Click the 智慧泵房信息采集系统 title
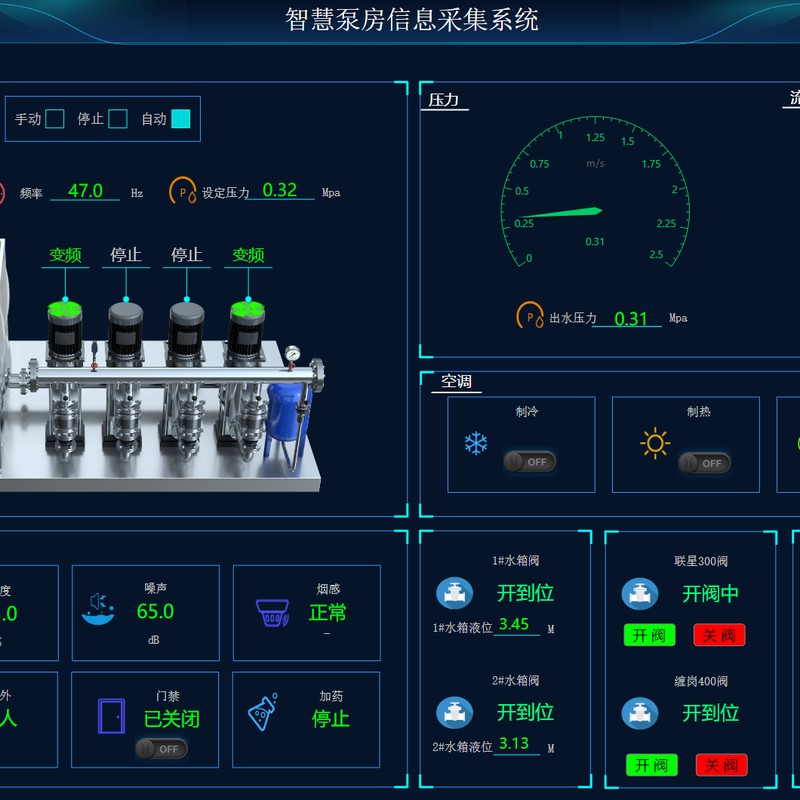Viewport: 800px width, 800px height. coord(412,20)
